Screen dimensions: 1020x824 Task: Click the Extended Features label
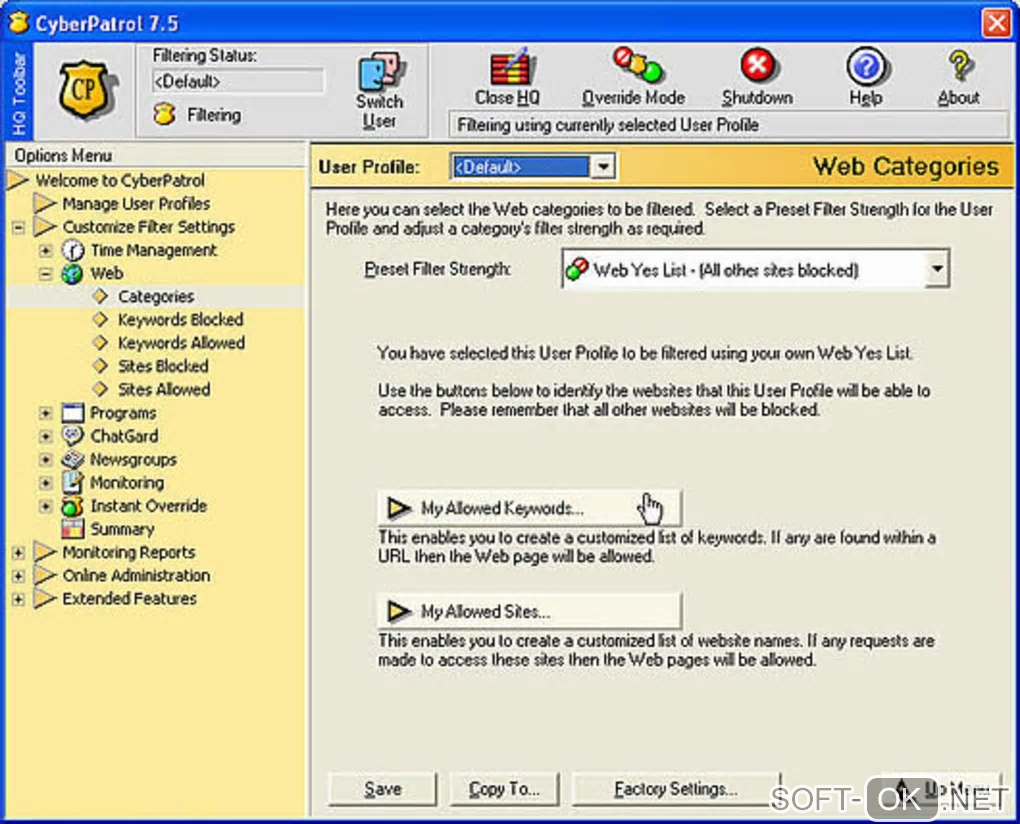[x=129, y=598]
